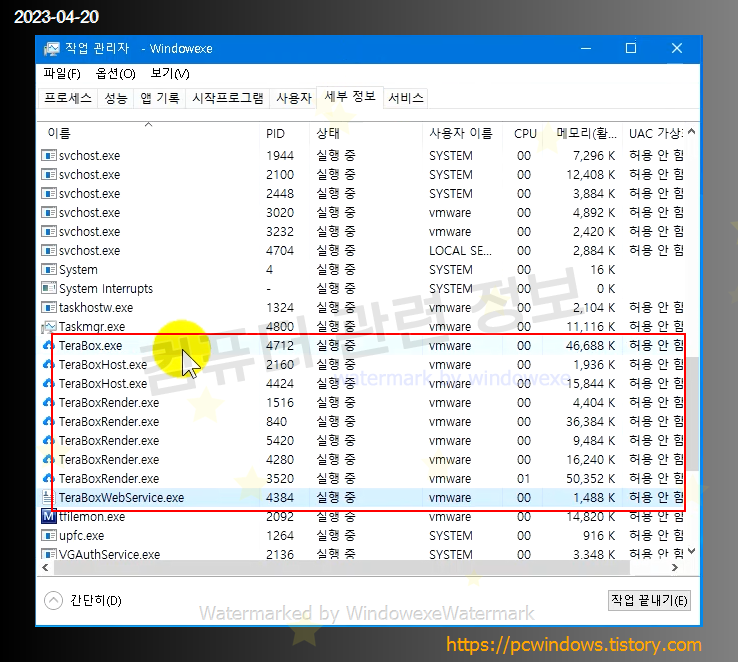Switch to the 성능 tab

116,98
